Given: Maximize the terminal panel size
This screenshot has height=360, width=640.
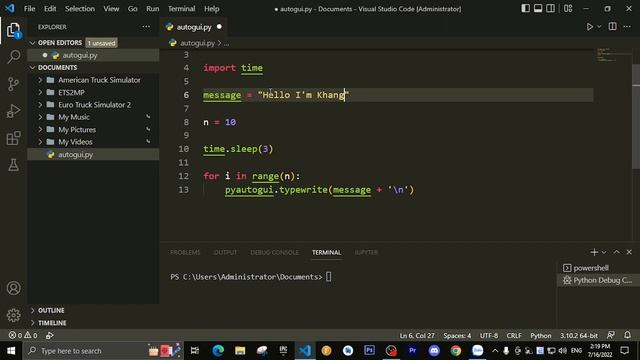Looking at the screenshot, I should pyautogui.click(x=617, y=252).
